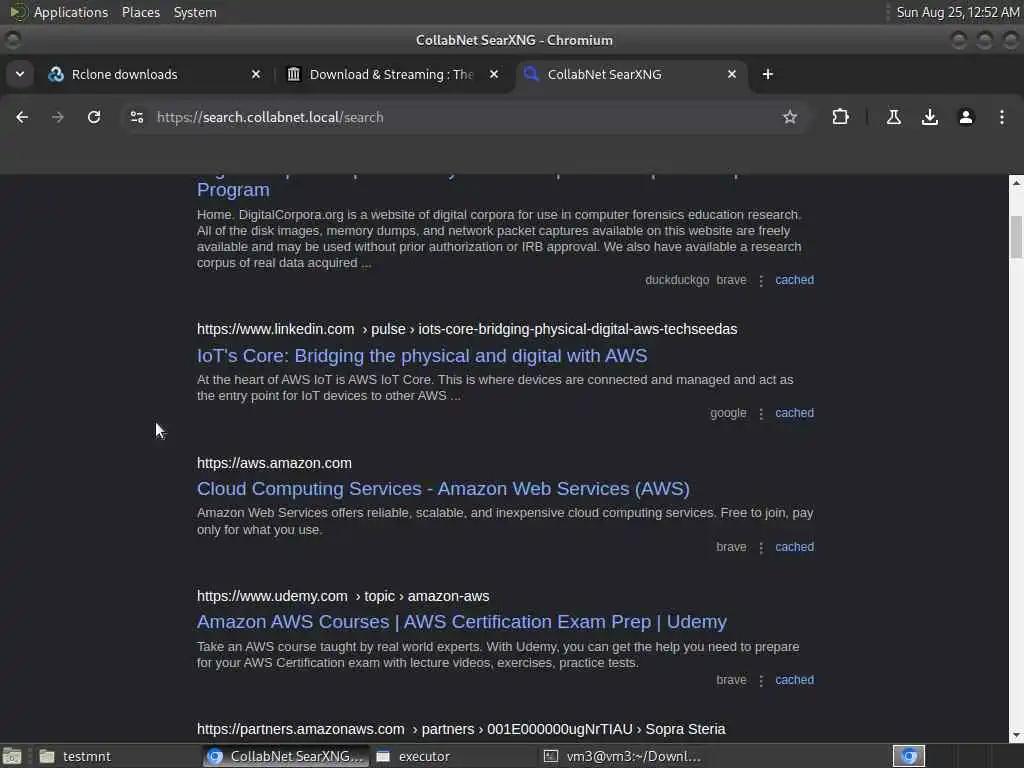The height and width of the screenshot is (768, 1024).
Task: Expand more options for LinkedIn result
Action: point(761,414)
